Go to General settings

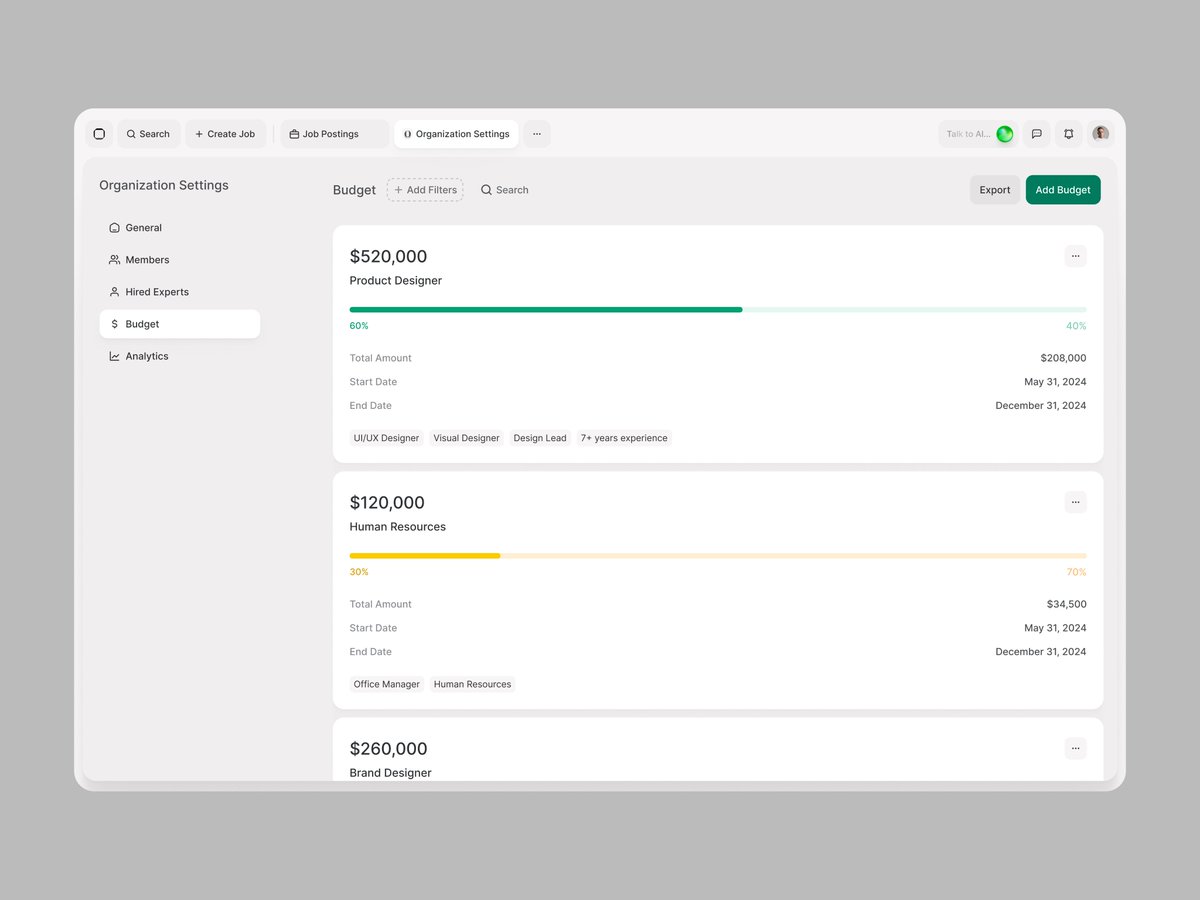click(180, 228)
